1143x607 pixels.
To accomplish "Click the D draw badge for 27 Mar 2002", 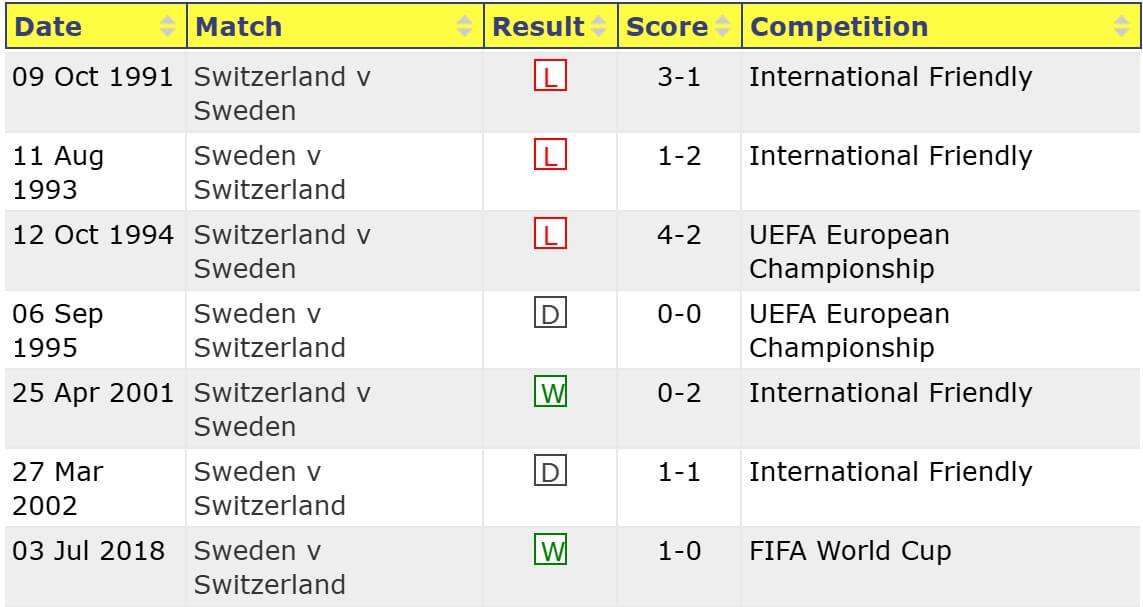I will [x=550, y=472].
